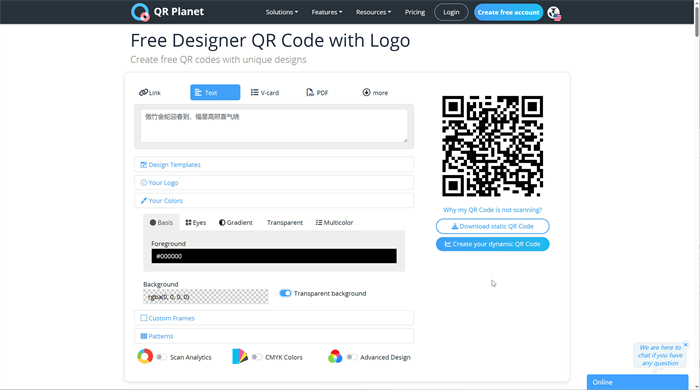The width and height of the screenshot is (700, 390).
Task: Open the Features dropdown menu
Action: tap(327, 12)
